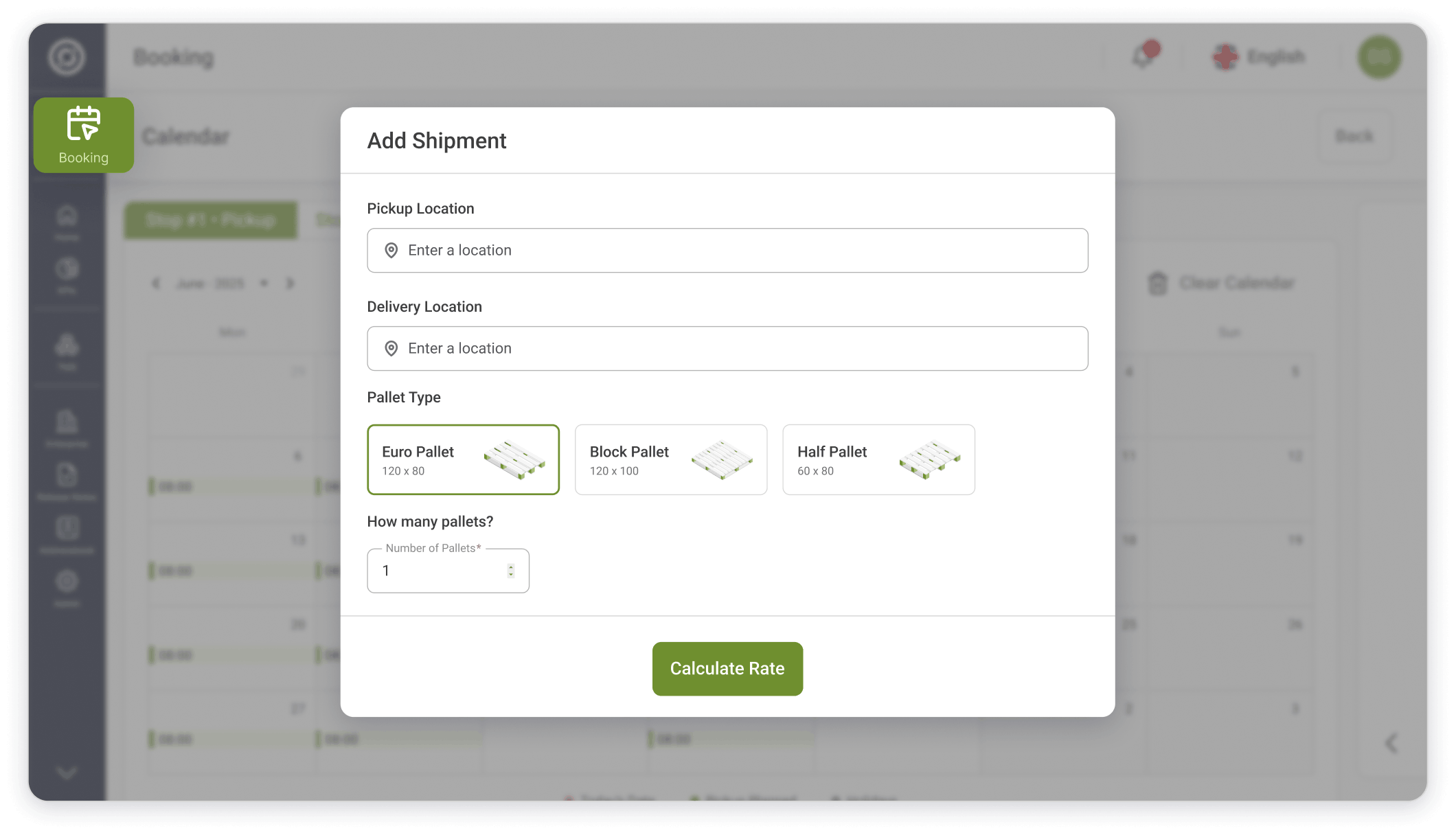Select the Euro Pallet 120 x 80 option
The width and height of the screenshot is (1456, 835).
(x=463, y=459)
